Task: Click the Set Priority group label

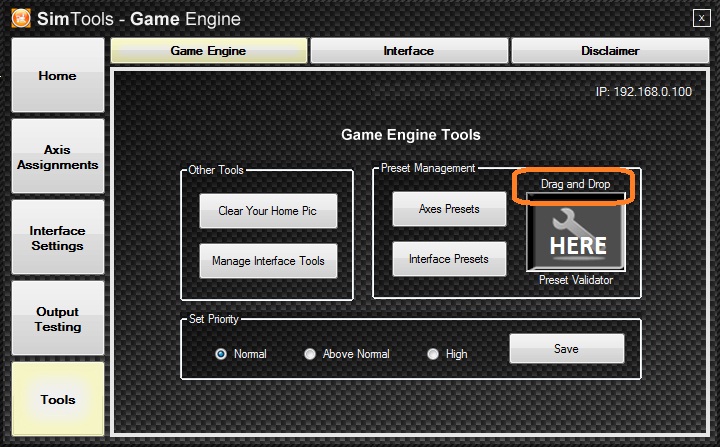Action: [214, 319]
